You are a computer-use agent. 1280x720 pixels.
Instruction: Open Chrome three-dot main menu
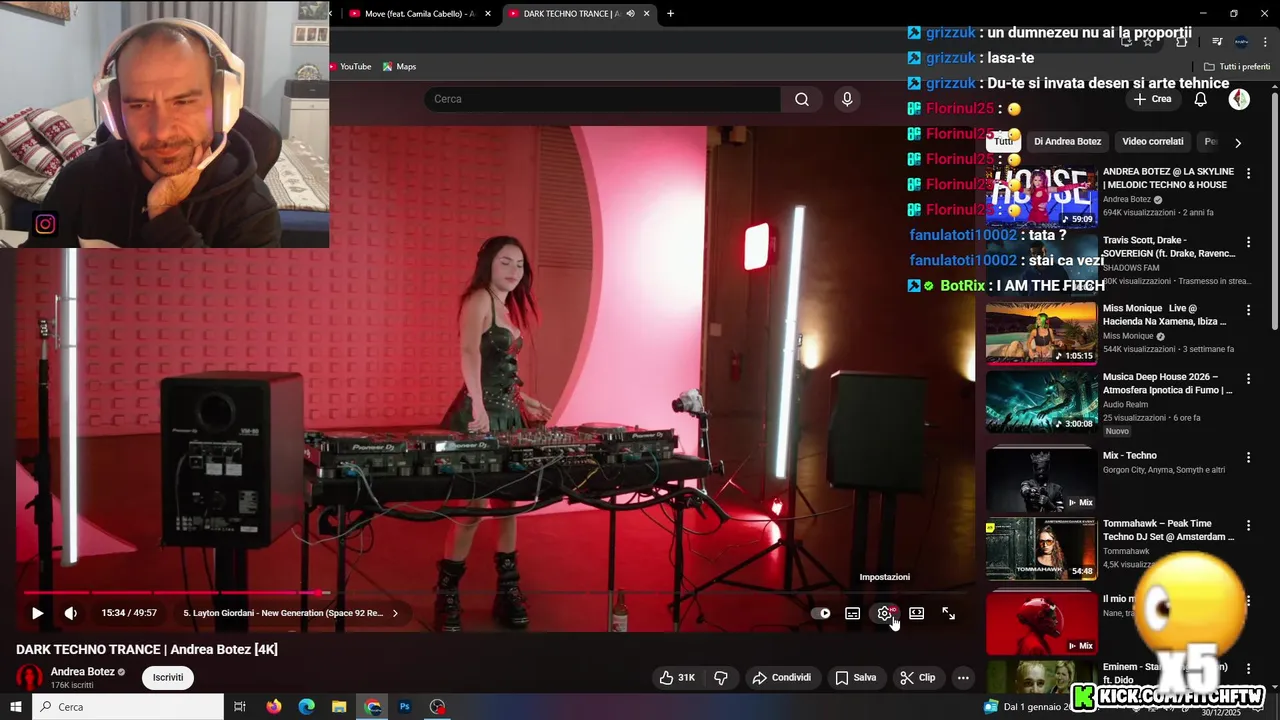pos(1266,41)
